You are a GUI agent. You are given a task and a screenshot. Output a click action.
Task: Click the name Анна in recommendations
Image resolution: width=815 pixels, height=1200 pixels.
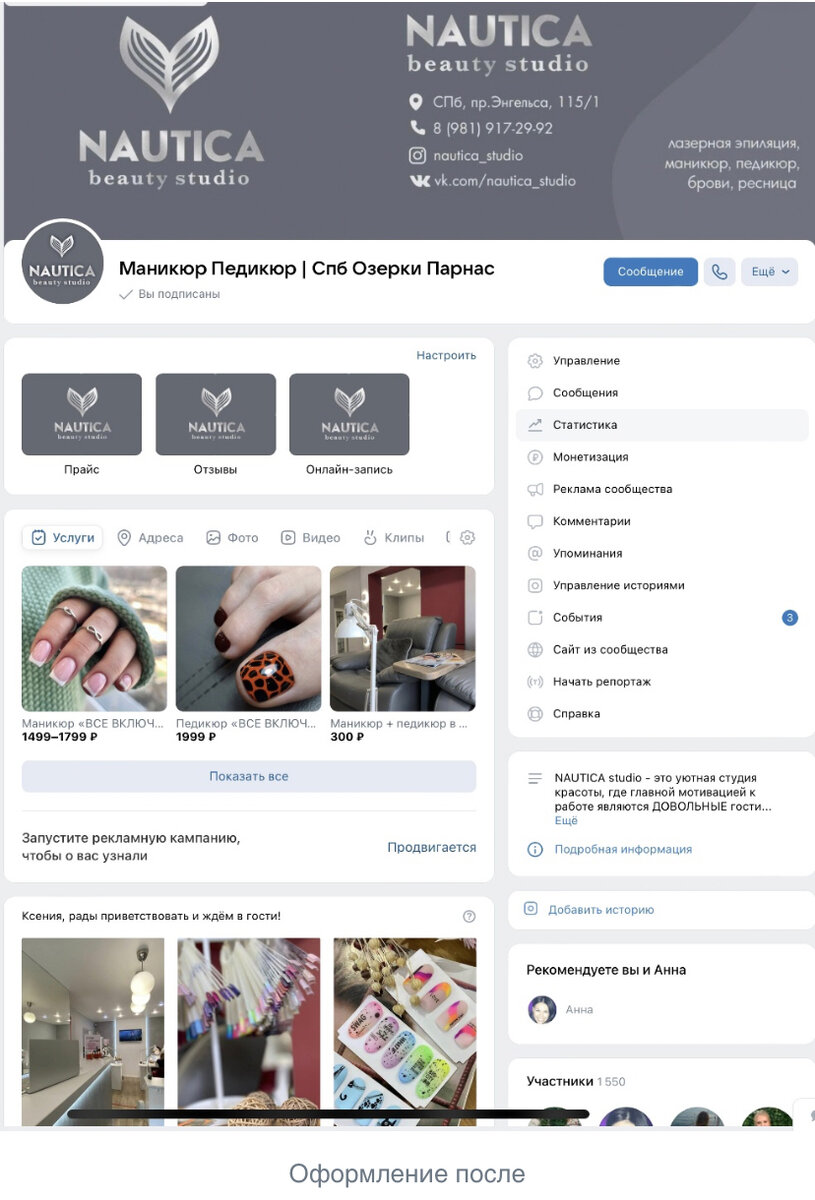(579, 1010)
